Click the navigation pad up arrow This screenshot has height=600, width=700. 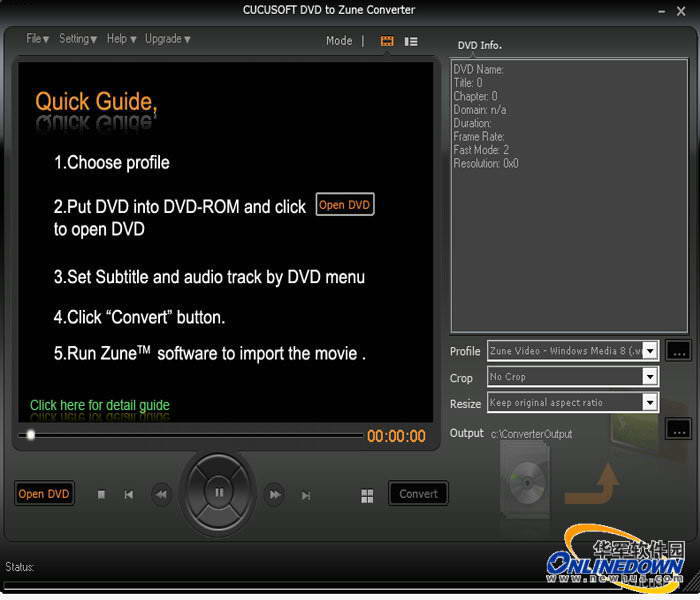tap(218, 467)
